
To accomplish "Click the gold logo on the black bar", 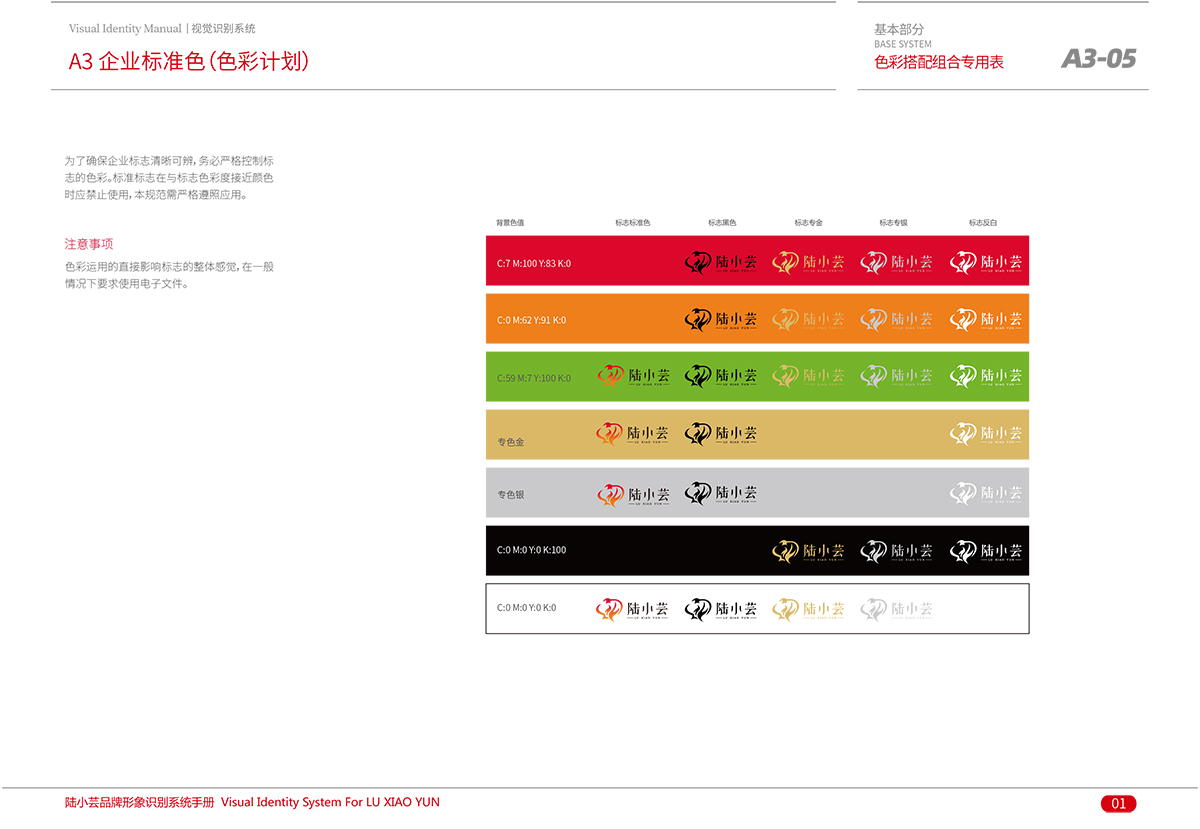I will pyautogui.click(x=808, y=551).
